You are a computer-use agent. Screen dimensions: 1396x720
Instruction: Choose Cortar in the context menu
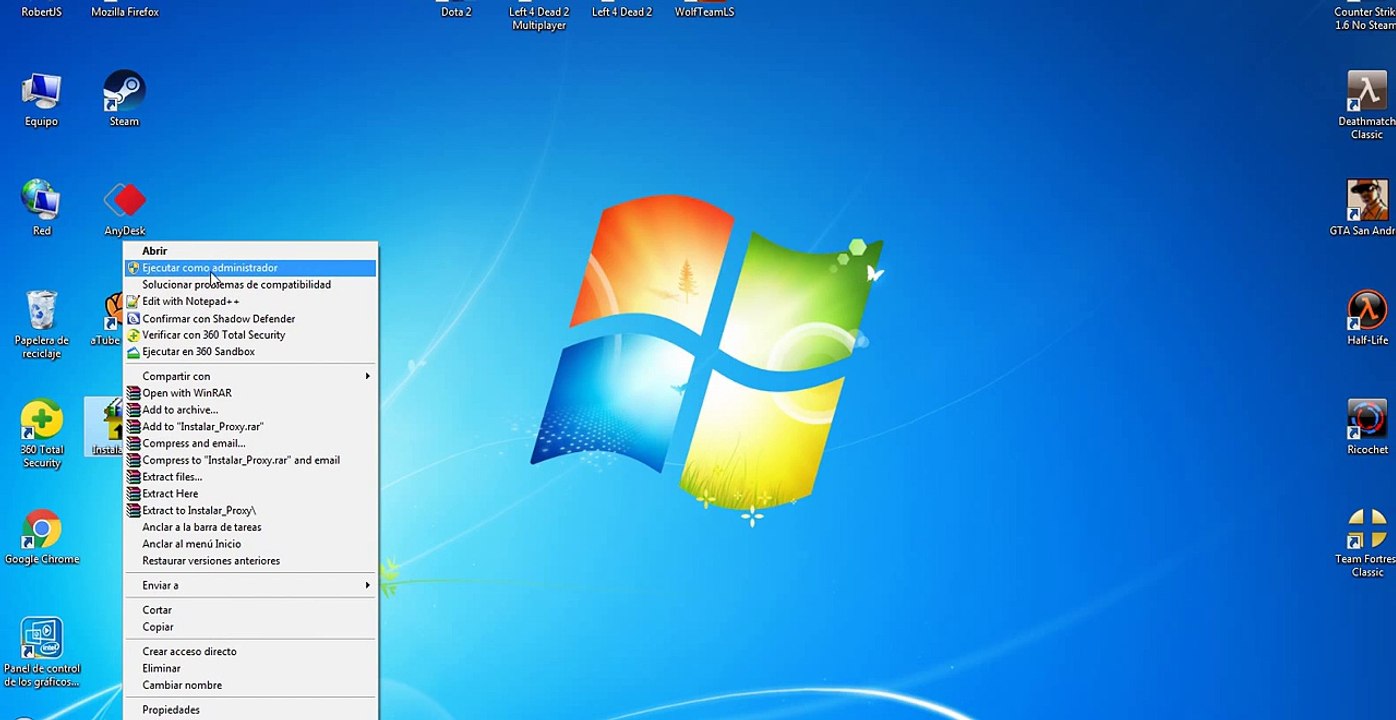pyautogui.click(x=250, y=610)
